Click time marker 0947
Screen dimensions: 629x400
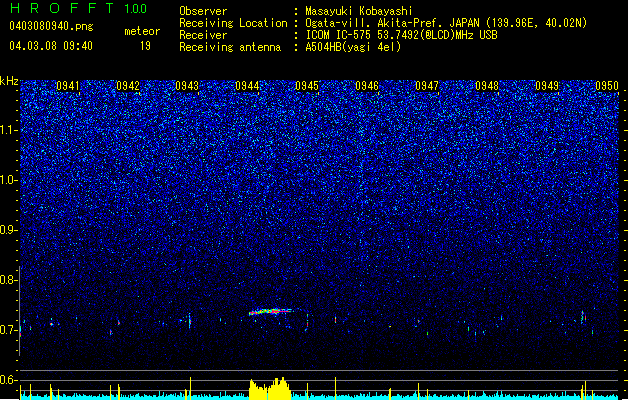click(x=427, y=86)
